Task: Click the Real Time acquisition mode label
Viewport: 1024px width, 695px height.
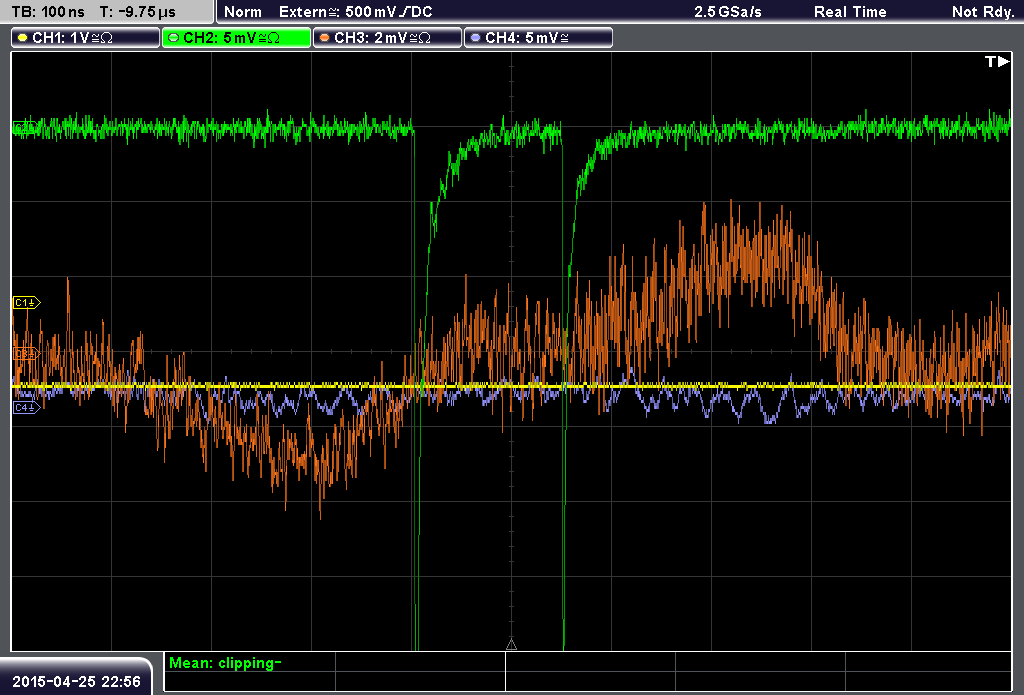Action: (850, 12)
